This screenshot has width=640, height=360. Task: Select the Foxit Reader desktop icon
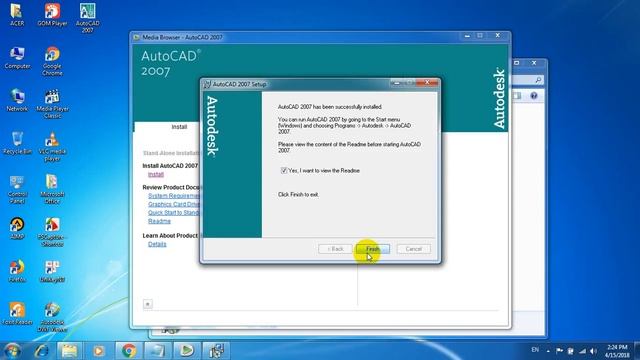[17, 314]
